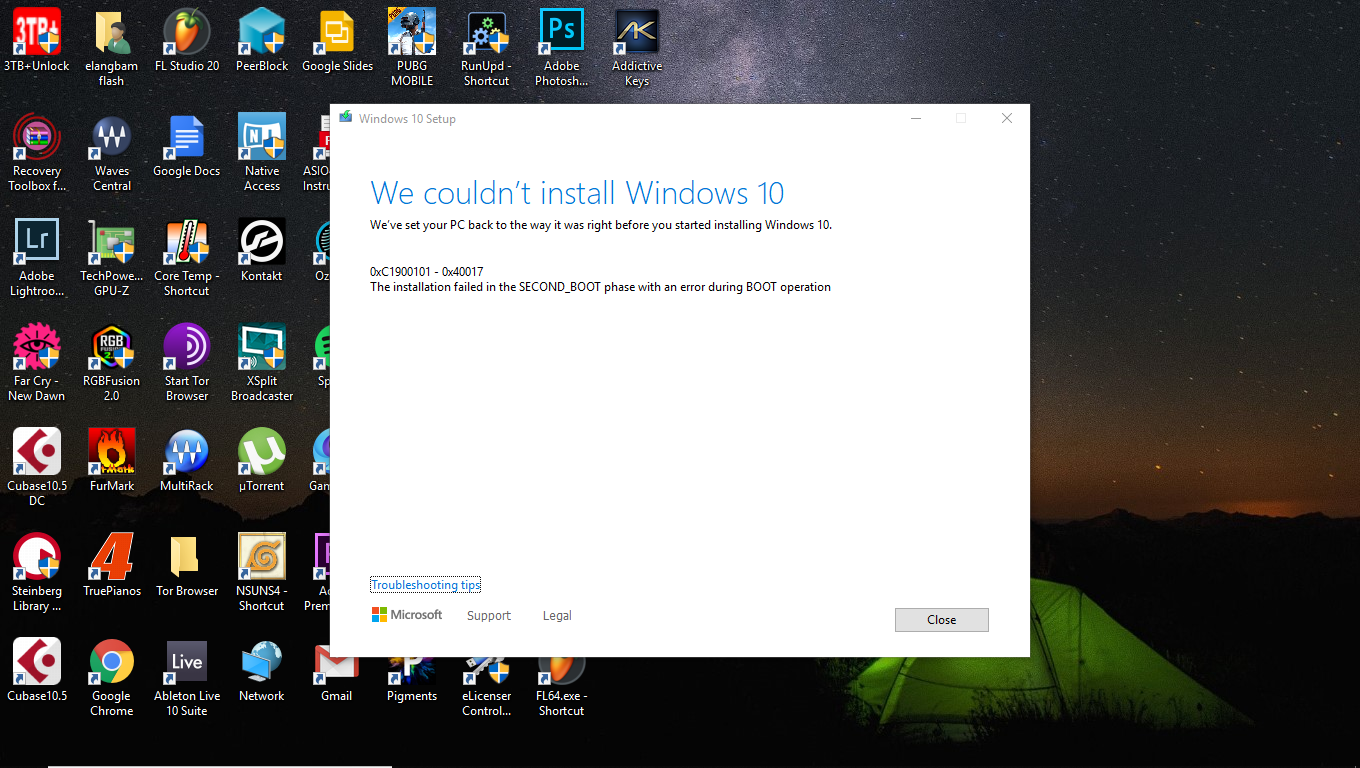Open the Legal link in Setup

coord(557,616)
